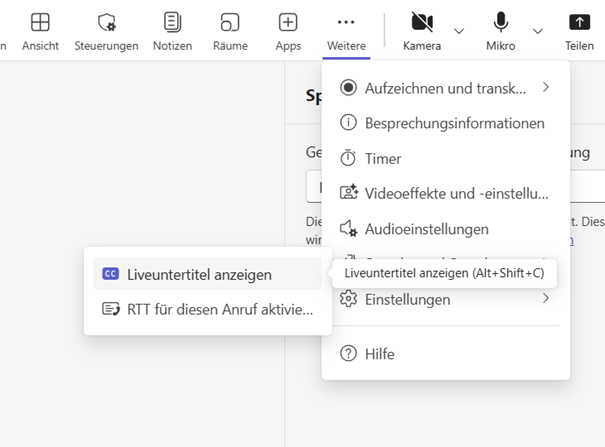Click the info icon beside Besprechungsinformationen
Viewport: 605px width, 447px height.
coord(348,123)
